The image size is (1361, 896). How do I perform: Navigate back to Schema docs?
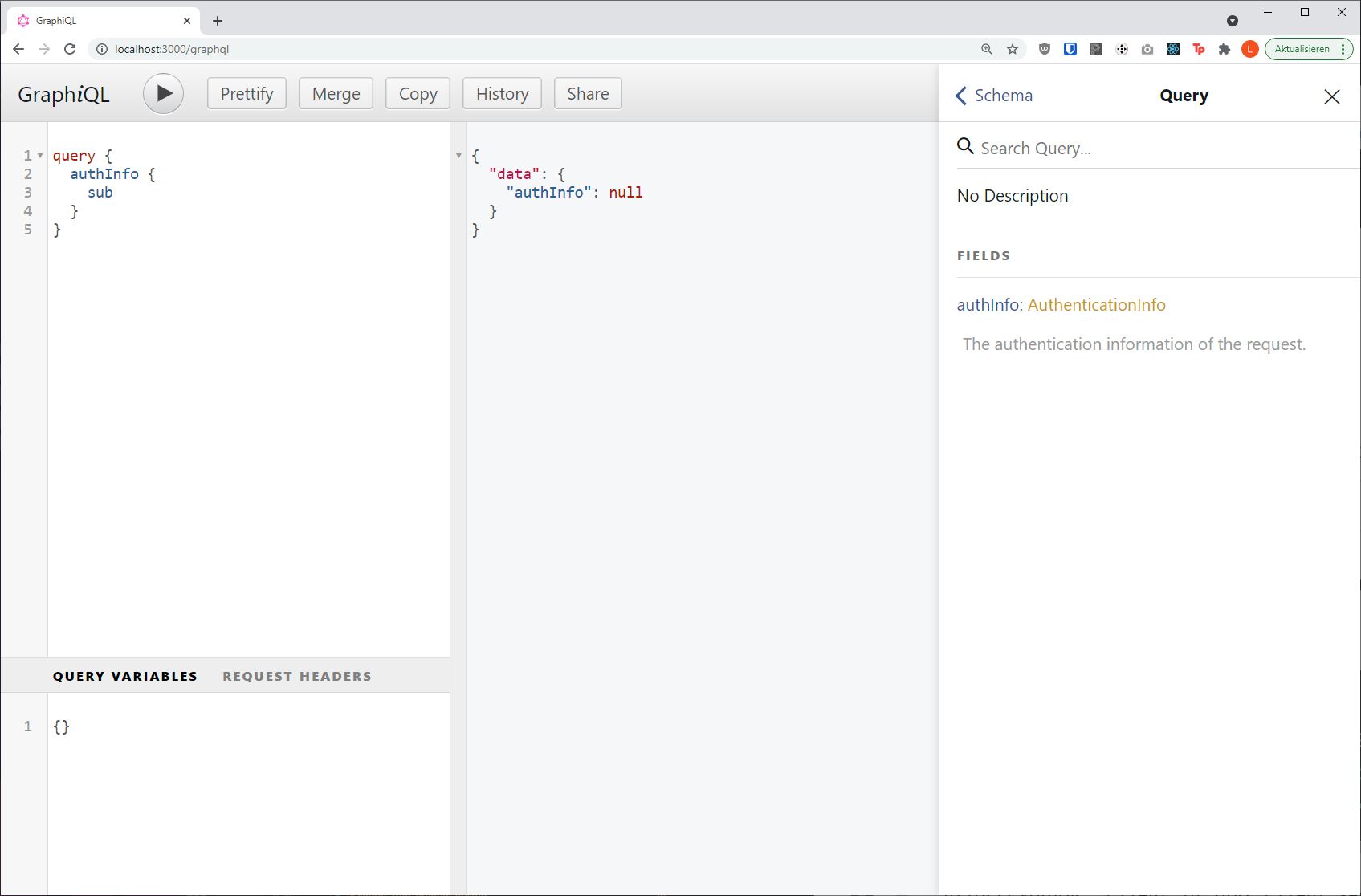coord(994,95)
